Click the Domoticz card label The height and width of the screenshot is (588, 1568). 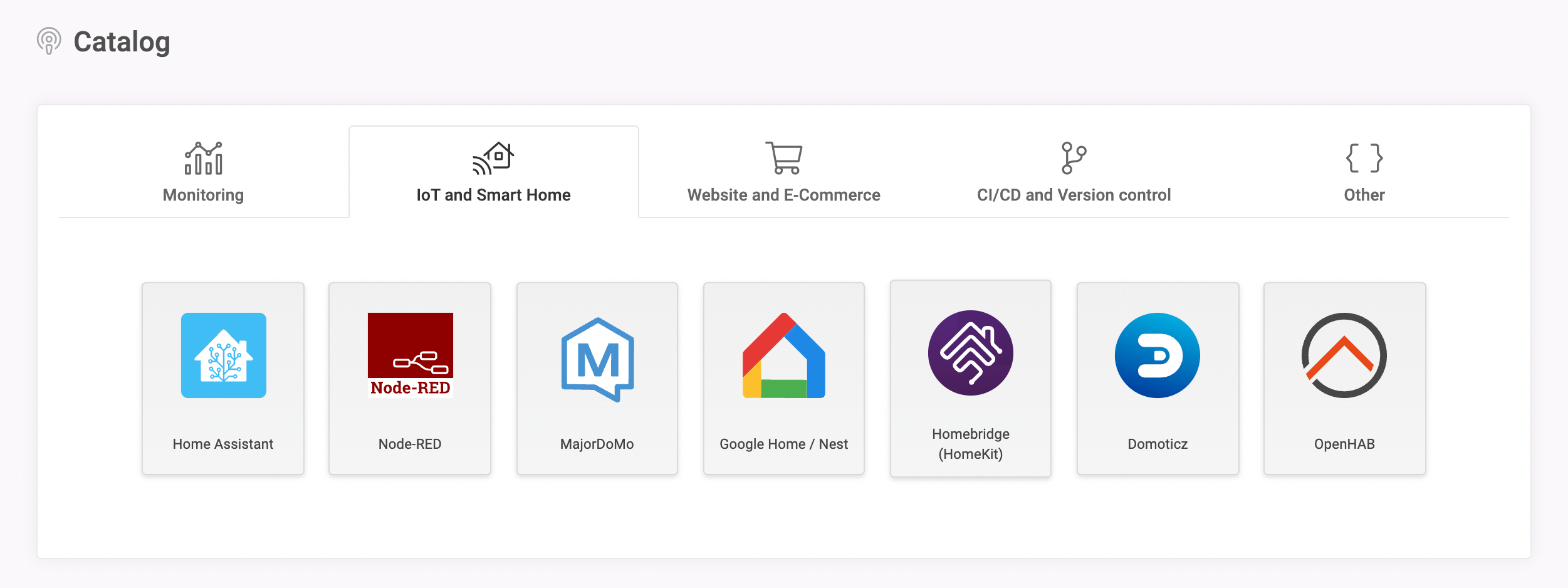pyautogui.click(x=1157, y=444)
